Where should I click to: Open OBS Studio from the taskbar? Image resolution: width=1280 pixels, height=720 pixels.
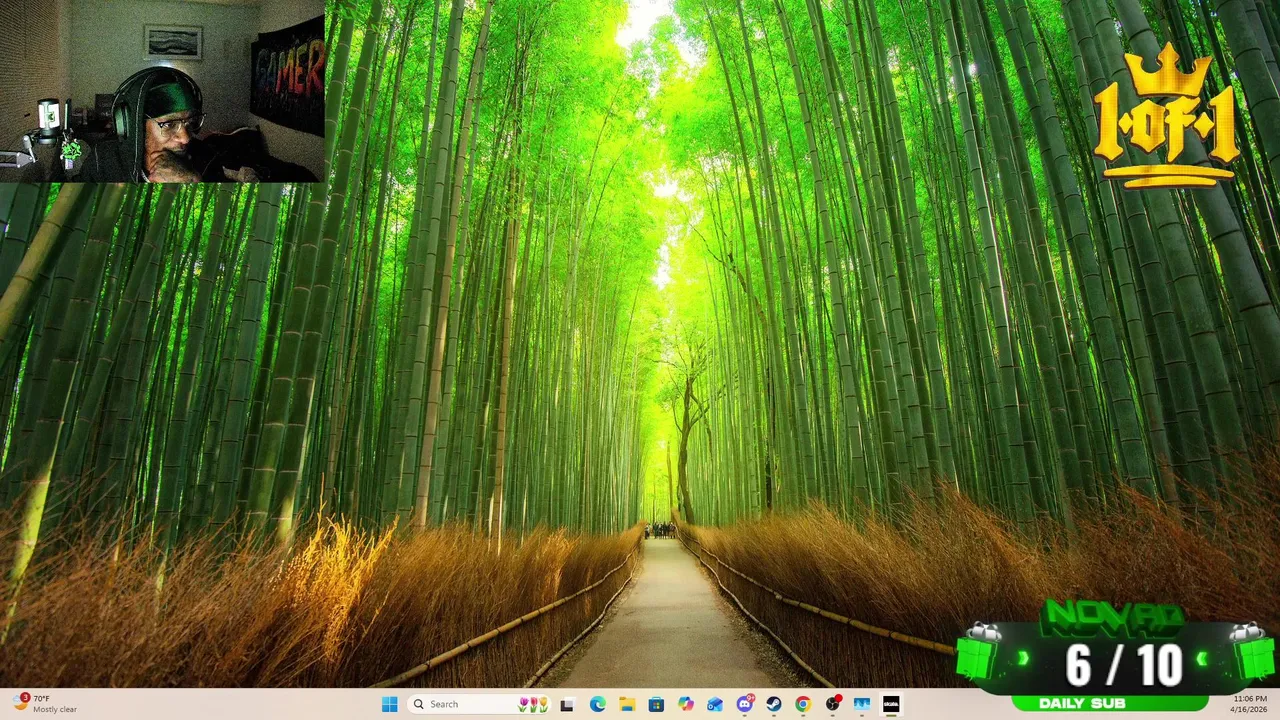[832, 704]
